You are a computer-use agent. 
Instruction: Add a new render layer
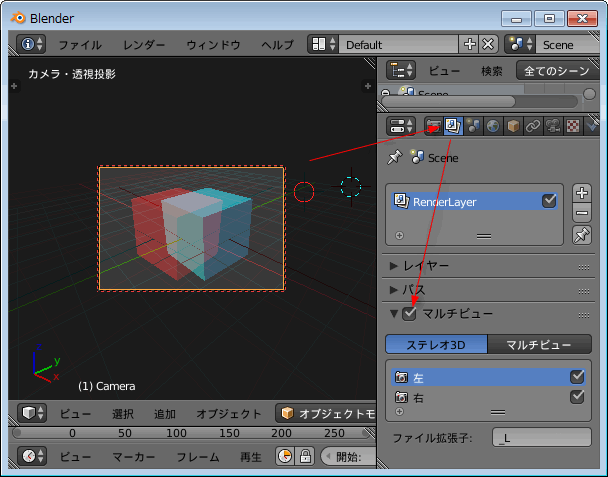pos(582,193)
